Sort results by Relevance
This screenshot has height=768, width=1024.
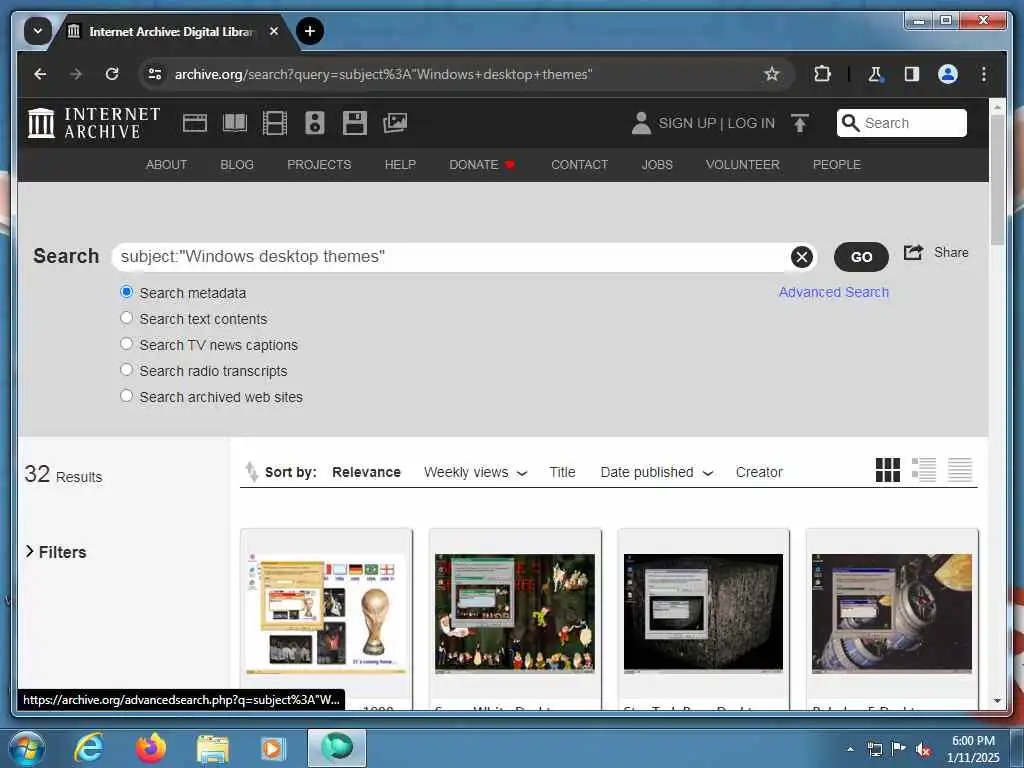pyautogui.click(x=366, y=472)
